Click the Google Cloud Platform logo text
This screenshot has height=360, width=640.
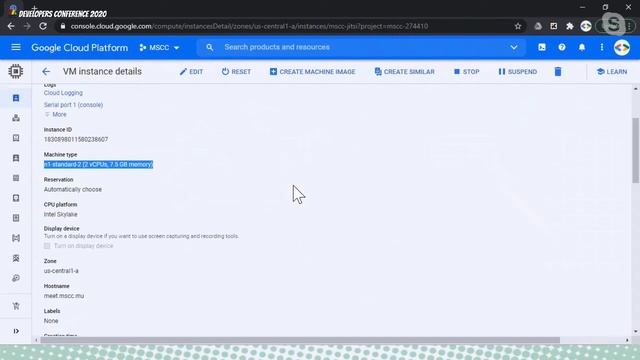(80, 48)
